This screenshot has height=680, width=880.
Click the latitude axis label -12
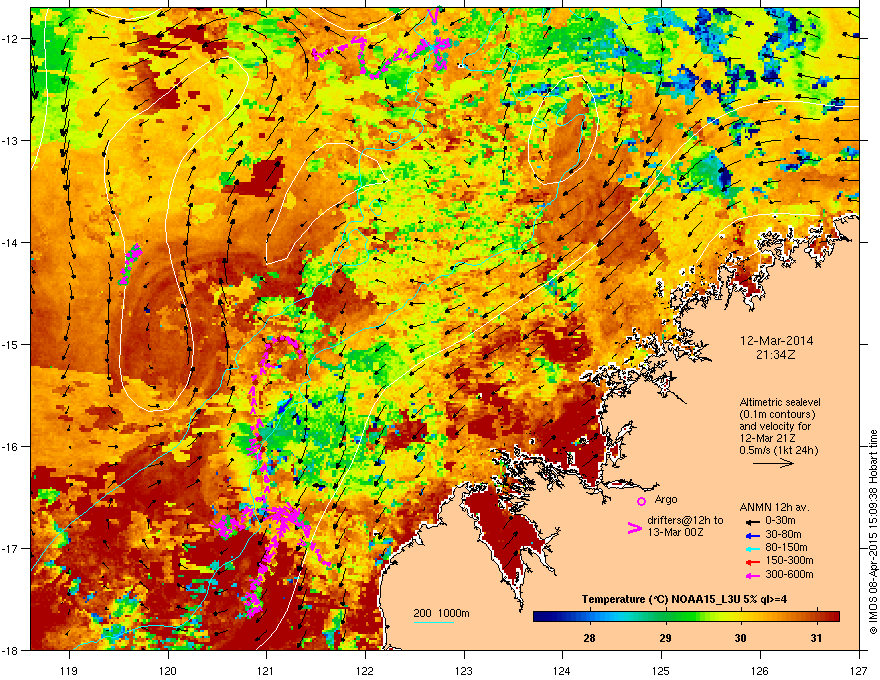tap(11, 39)
